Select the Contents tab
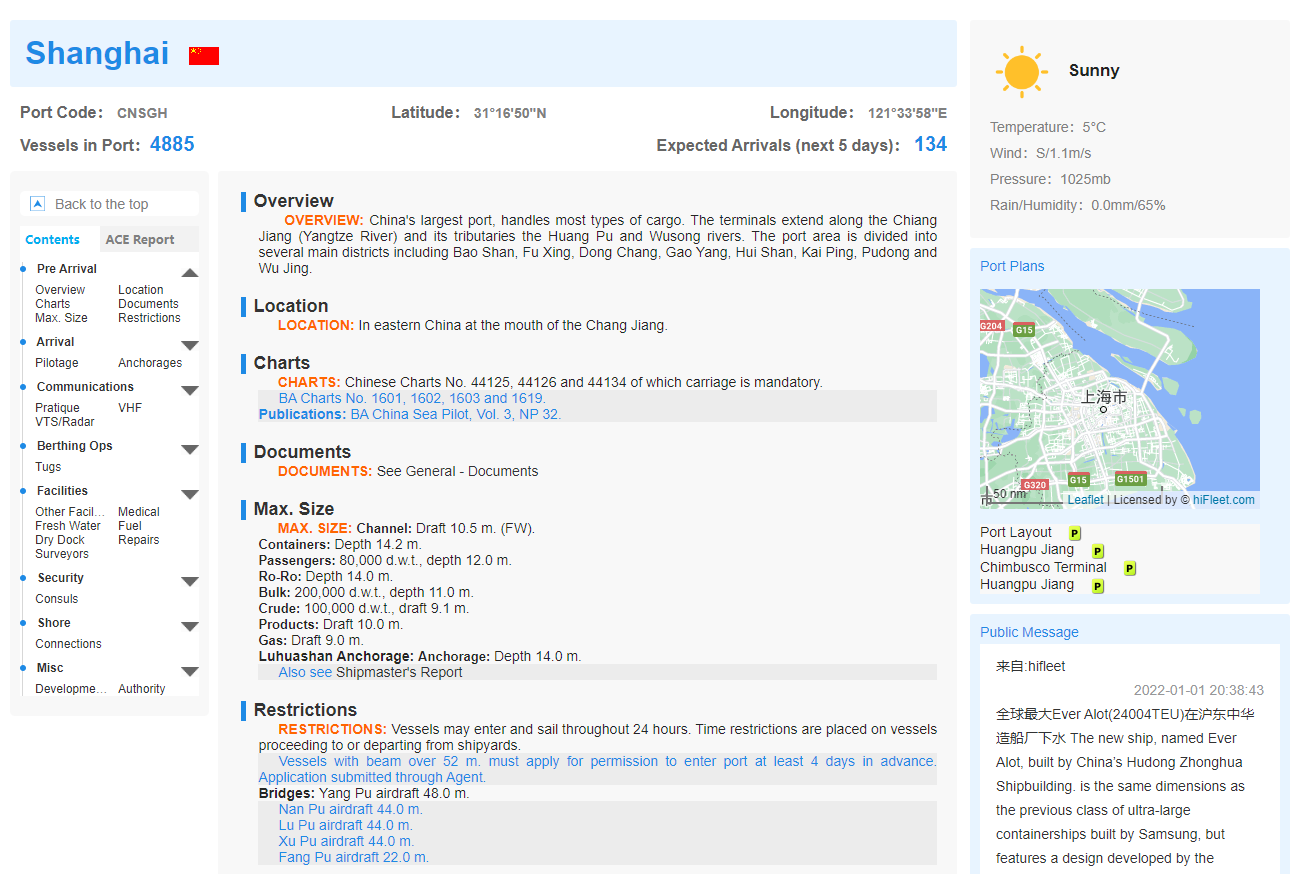 pos(53,240)
